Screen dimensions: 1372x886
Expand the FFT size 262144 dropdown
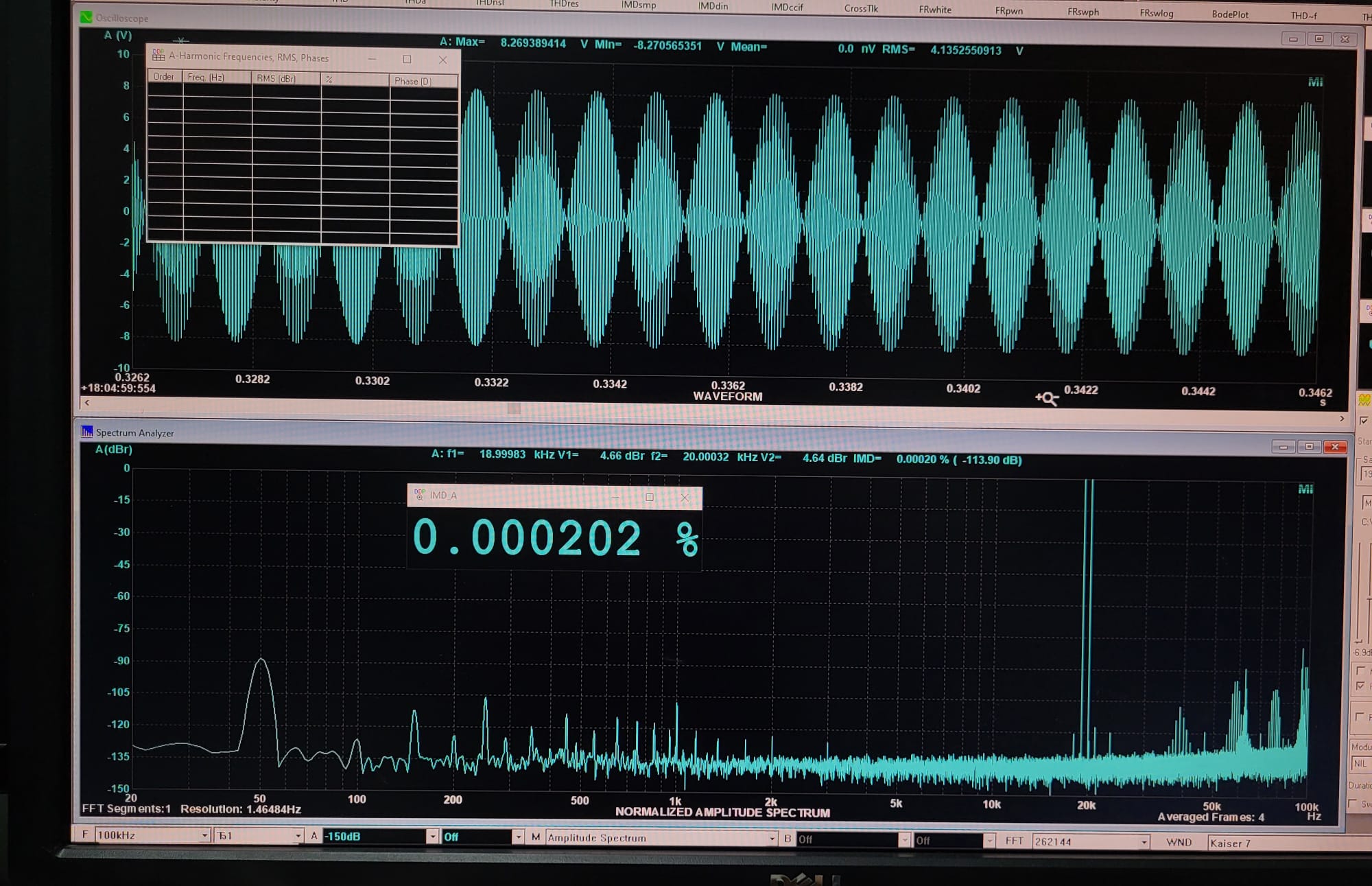click(x=1144, y=842)
